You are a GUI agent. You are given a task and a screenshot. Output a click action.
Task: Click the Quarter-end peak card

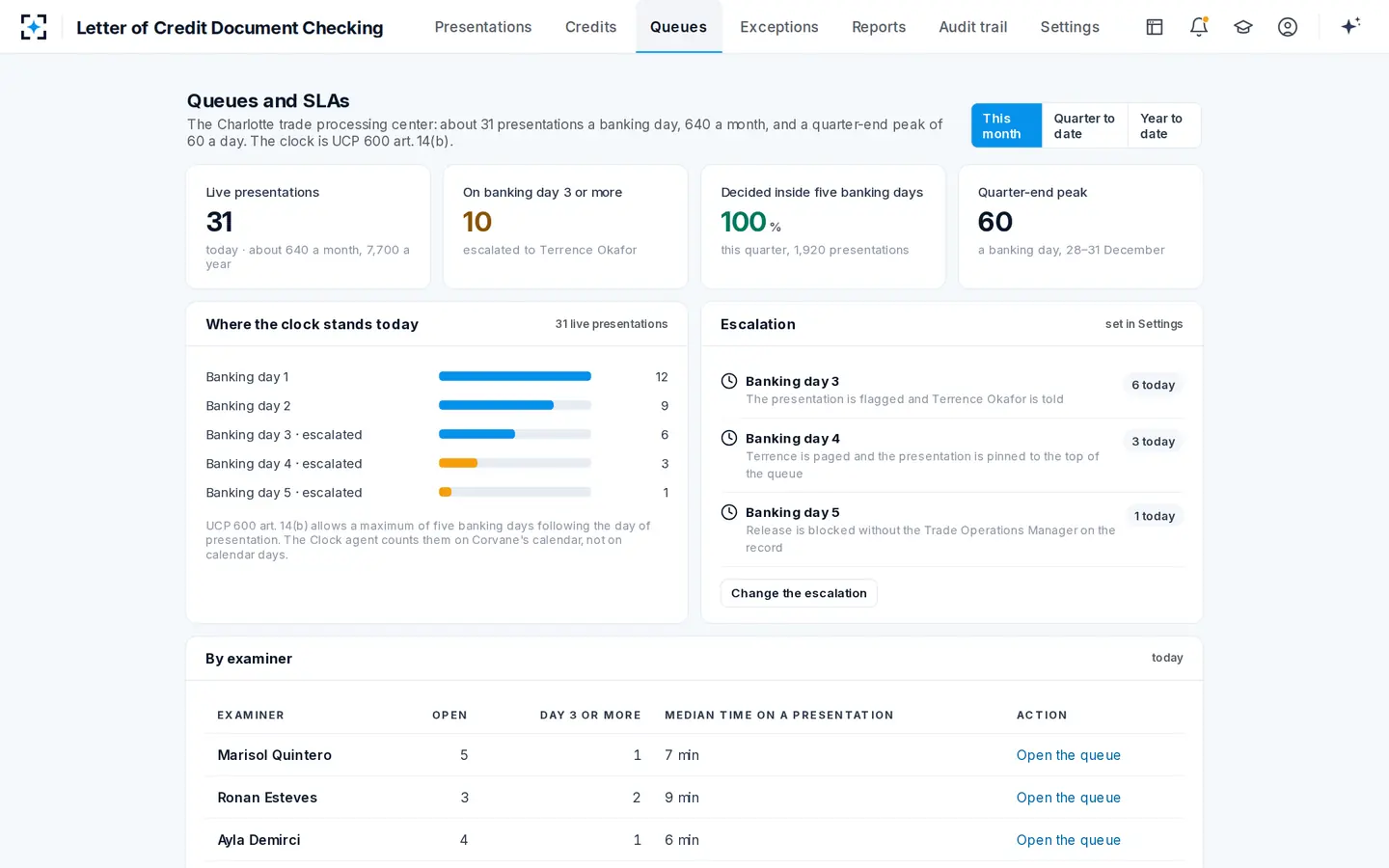coord(1080,227)
